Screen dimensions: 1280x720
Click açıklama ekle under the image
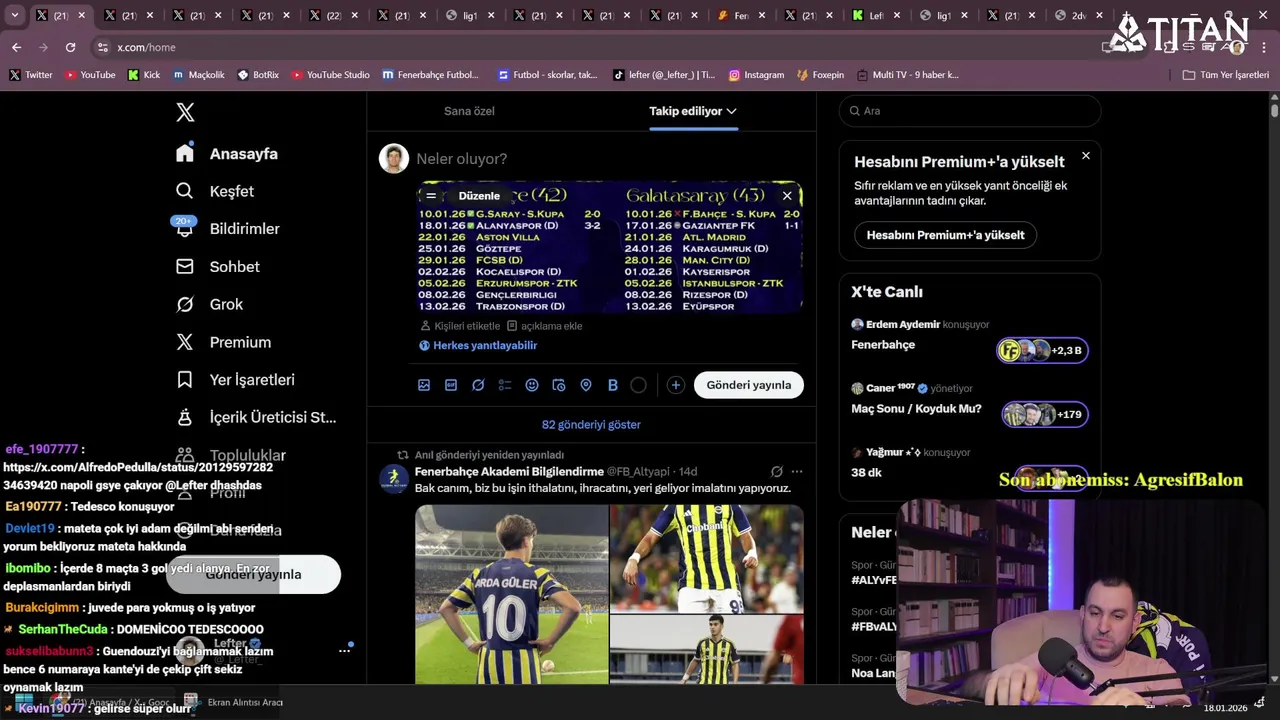pos(544,326)
